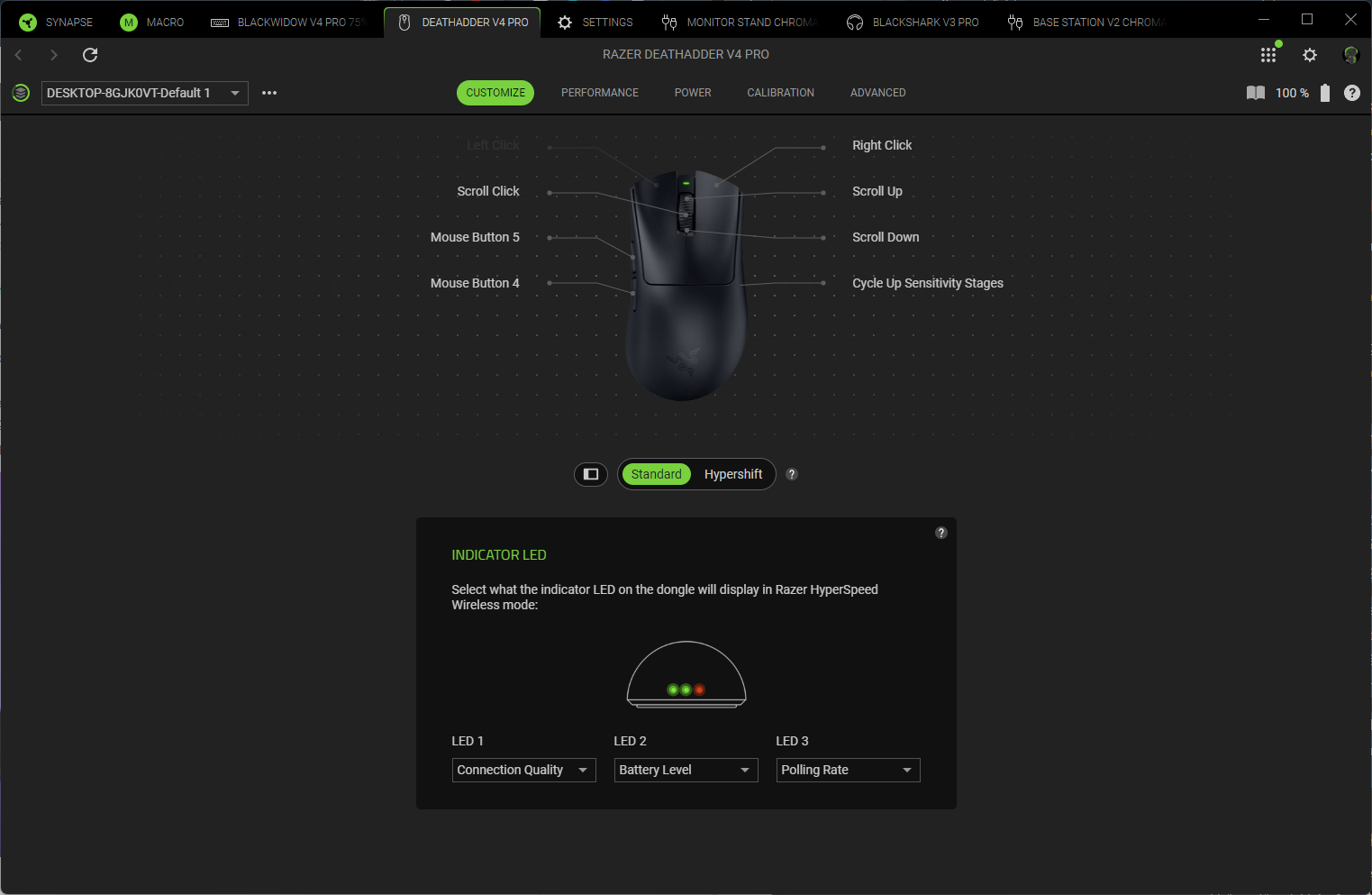
Task: Open the Settings tab
Action: tap(595, 23)
